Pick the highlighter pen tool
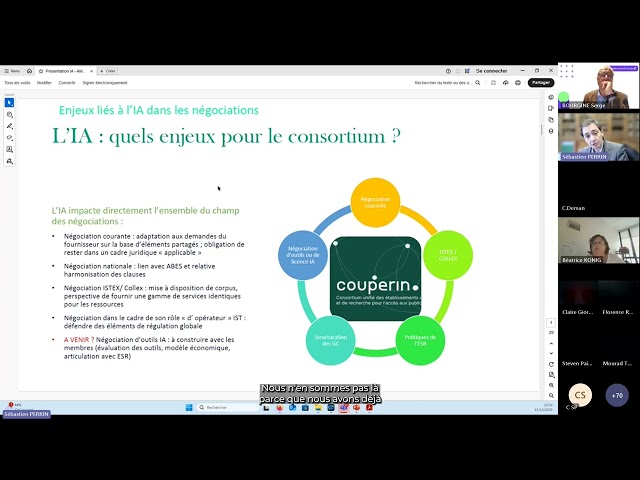Image resolution: width=640 pixels, height=480 pixels. [x=9, y=126]
